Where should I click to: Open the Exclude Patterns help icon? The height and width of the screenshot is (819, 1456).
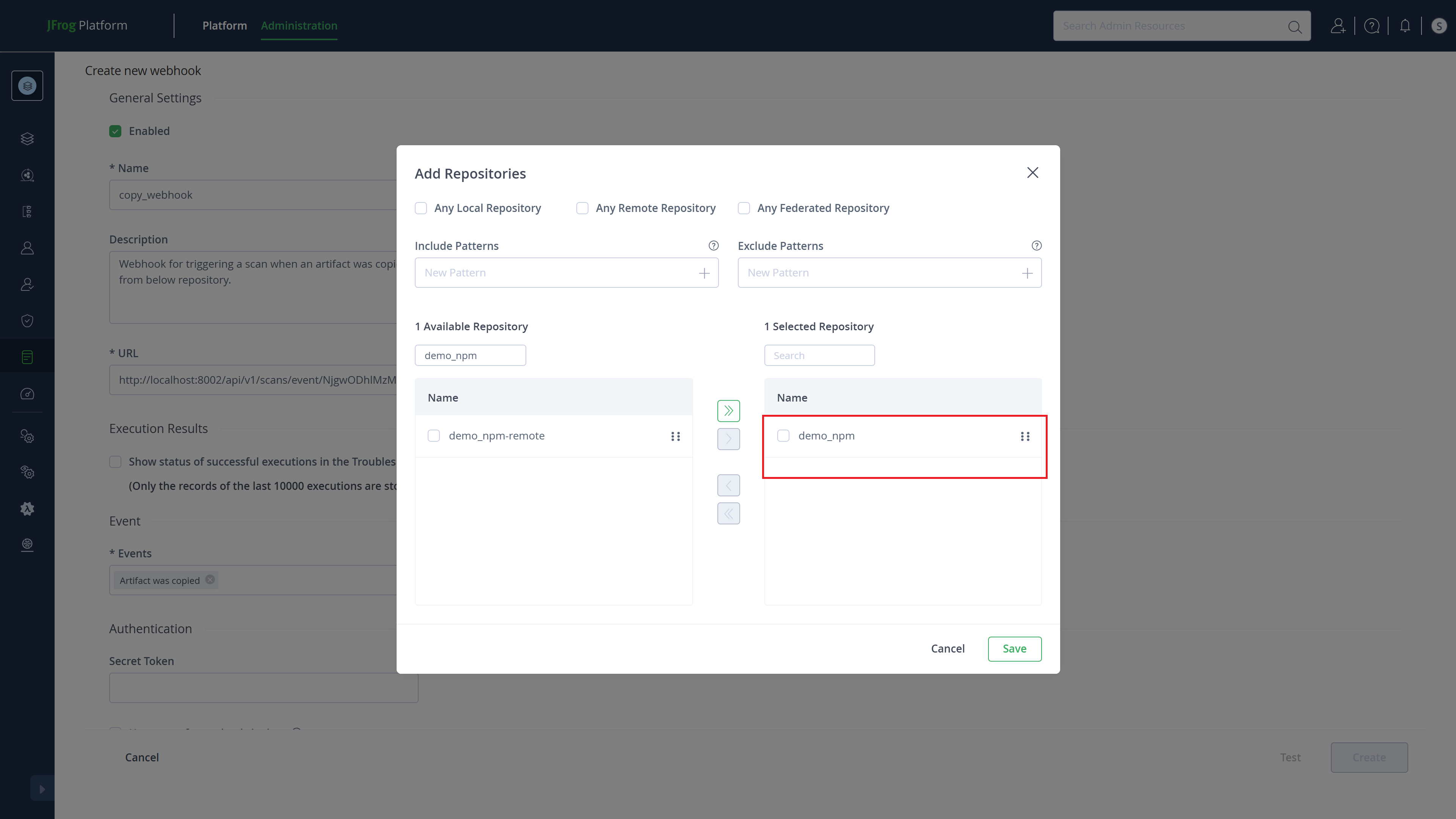(1036, 245)
